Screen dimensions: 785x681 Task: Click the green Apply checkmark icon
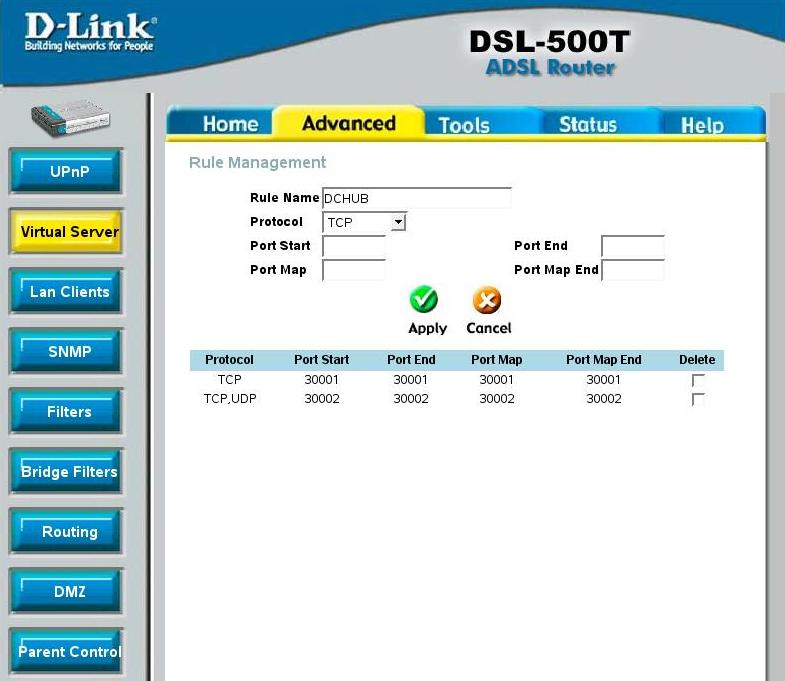coord(424,299)
